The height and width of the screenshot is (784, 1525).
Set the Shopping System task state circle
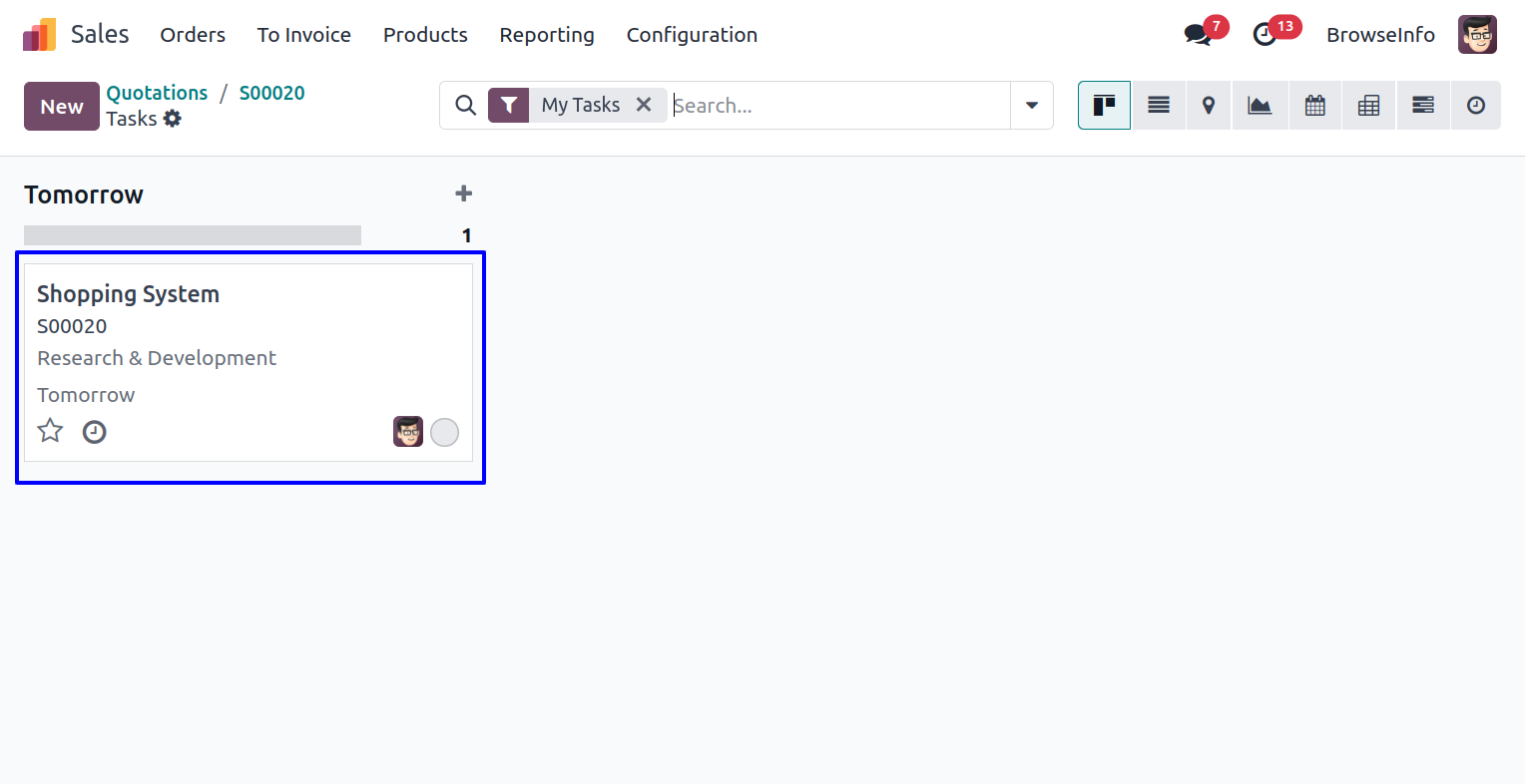point(444,432)
